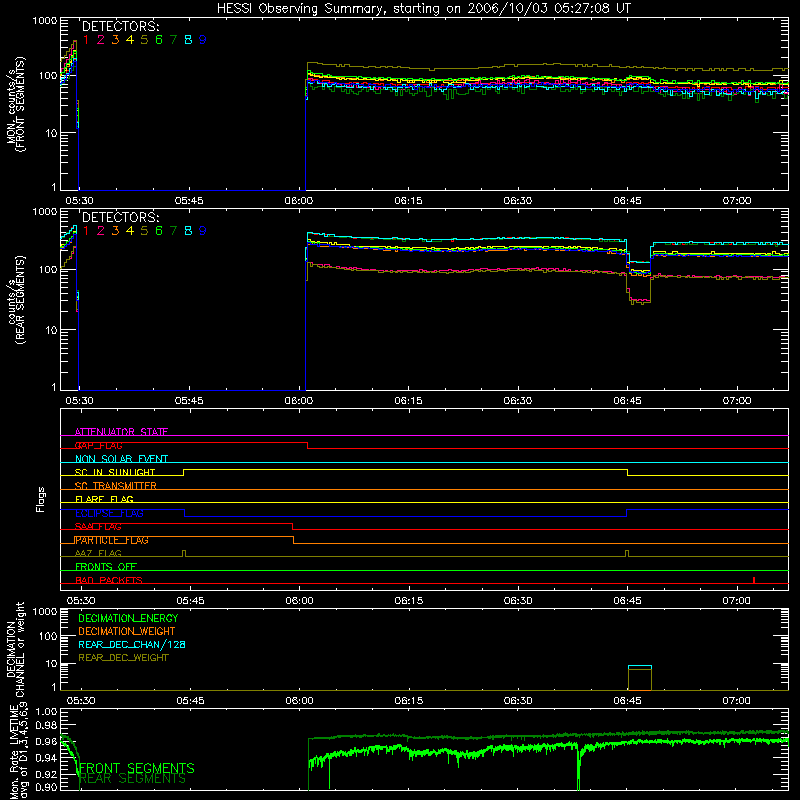
Task: Click the NON_SOLAR_EVENT flag label
Action: pyautogui.click(x=121, y=459)
